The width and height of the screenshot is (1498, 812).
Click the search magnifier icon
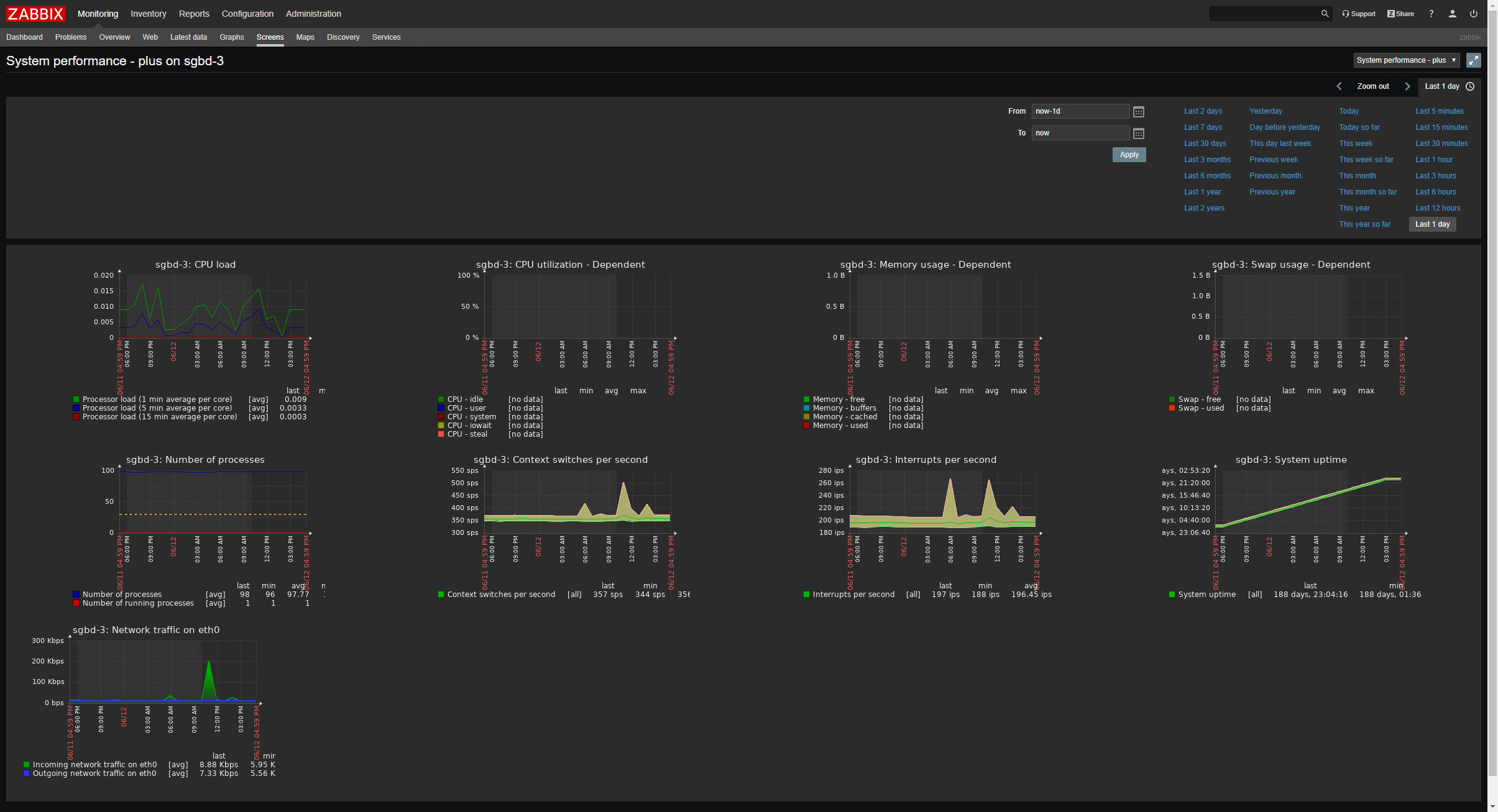tap(1325, 14)
